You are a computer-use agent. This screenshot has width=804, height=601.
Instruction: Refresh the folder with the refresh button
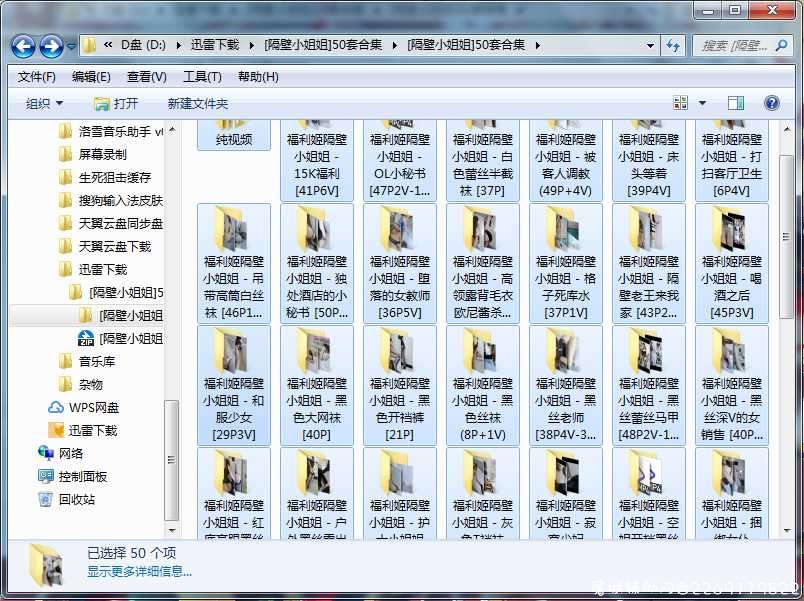(x=673, y=46)
